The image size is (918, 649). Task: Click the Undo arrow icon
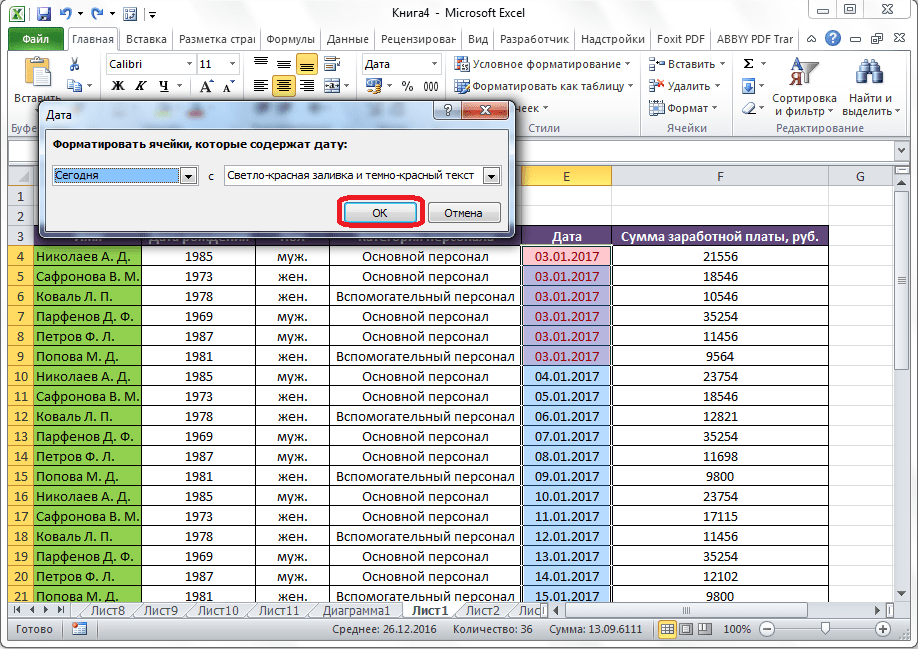[x=68, y=15]
